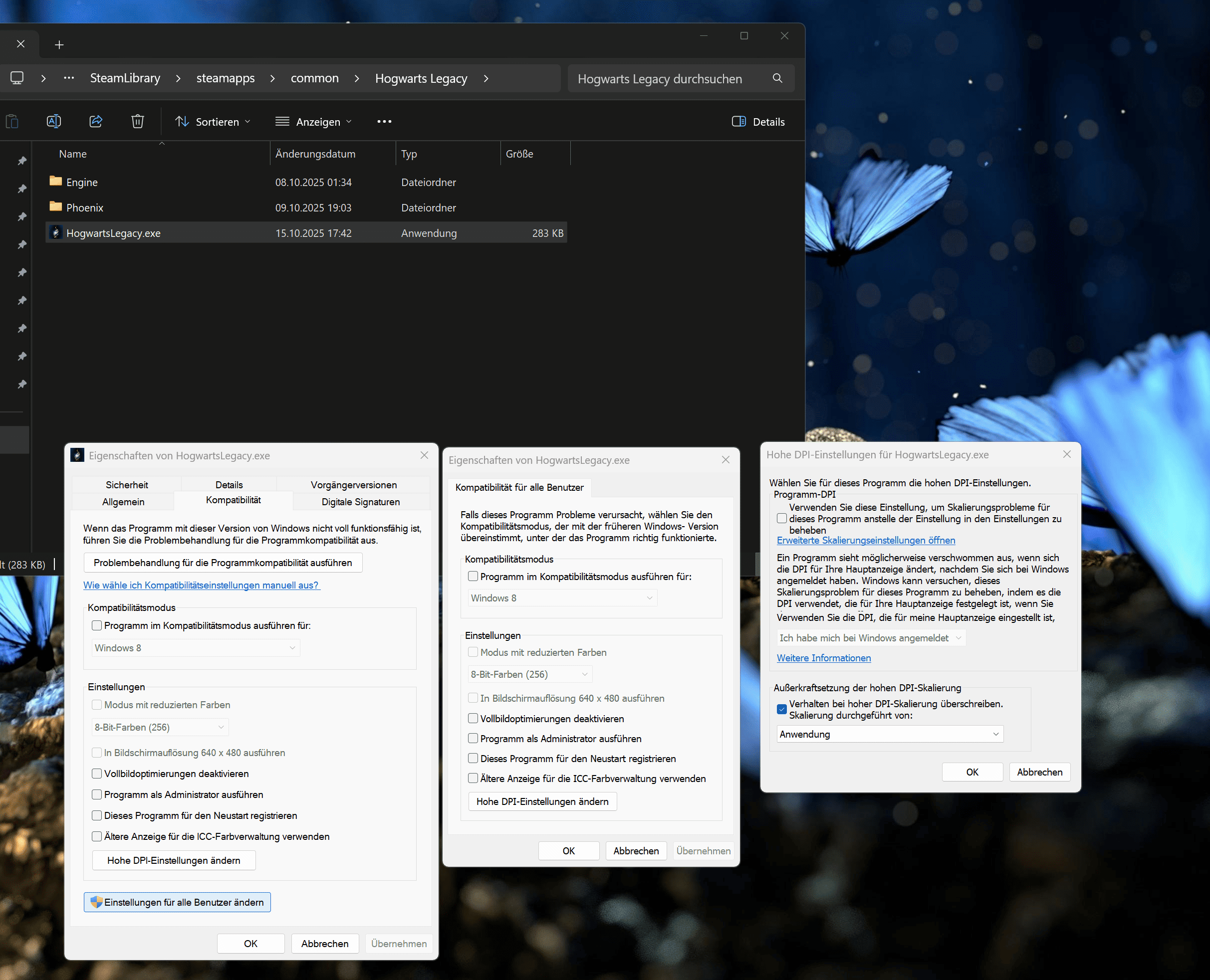Check 'Vollbildoptimierungen deaktivieren' in all-users dialog

click(x=473, y=718)
